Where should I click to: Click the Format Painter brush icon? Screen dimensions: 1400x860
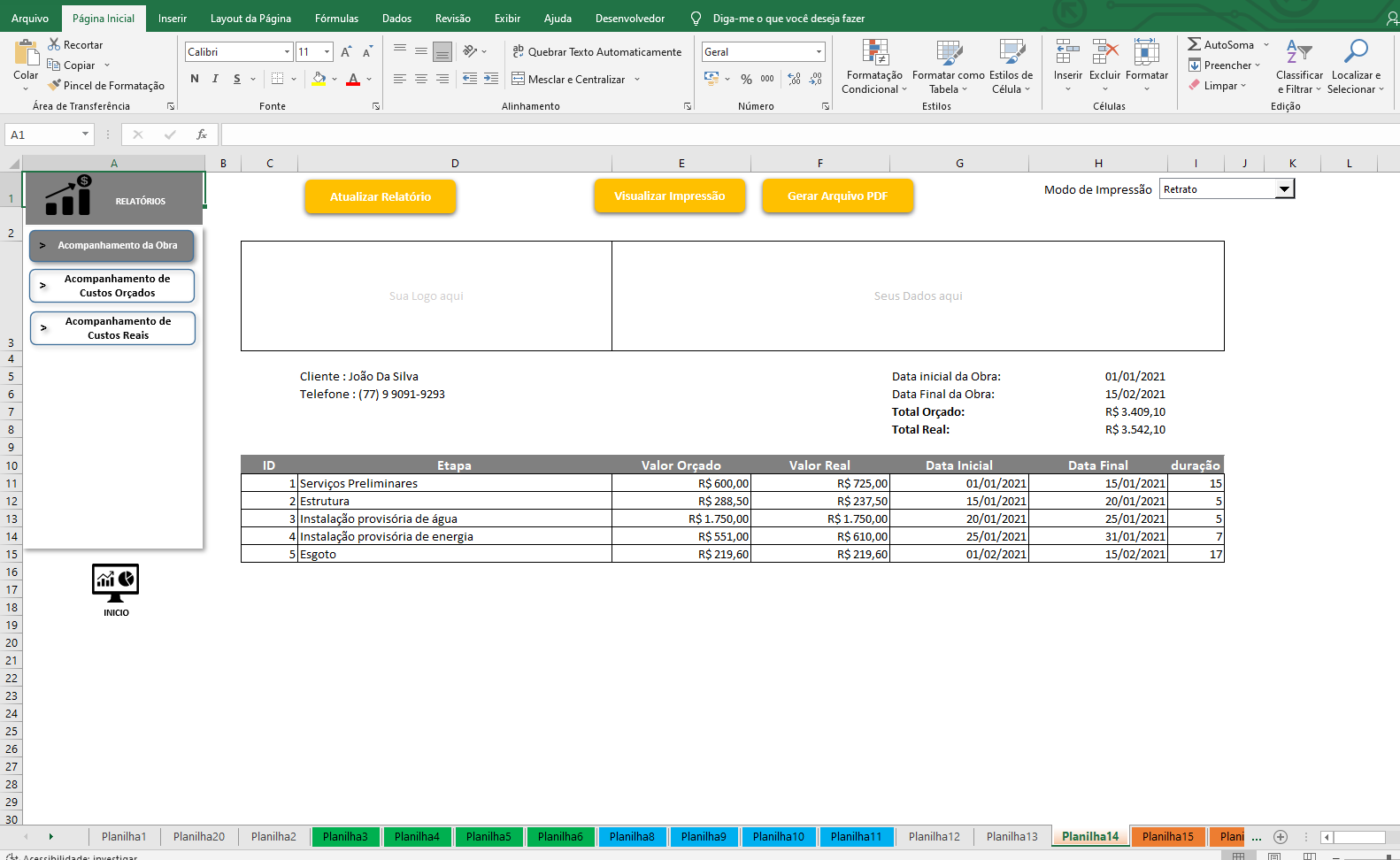[55, 85]
